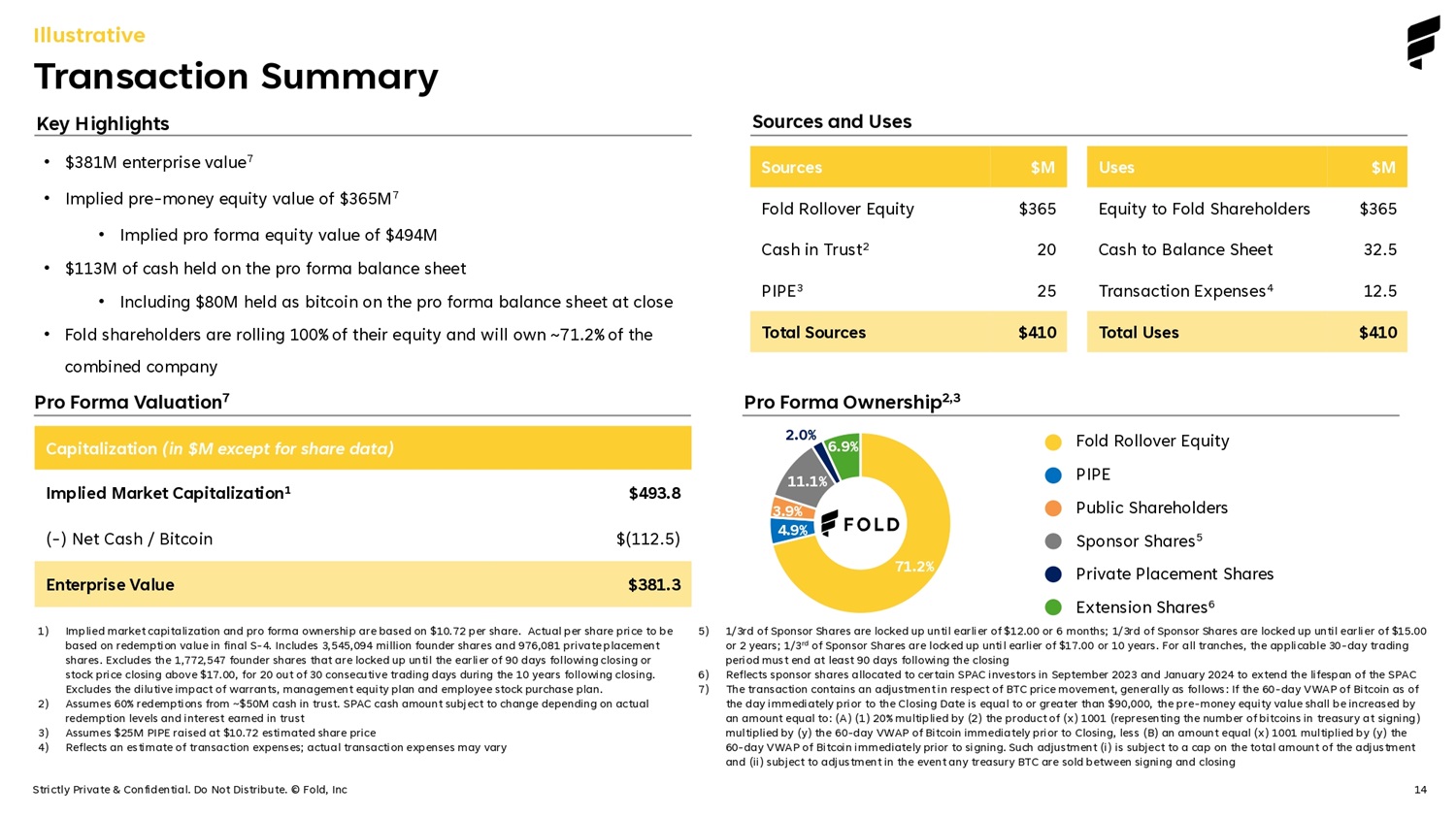1456x818 pixels.
Task: Select the blue PIPE legend dot
Action: [x=1053, y=475]
